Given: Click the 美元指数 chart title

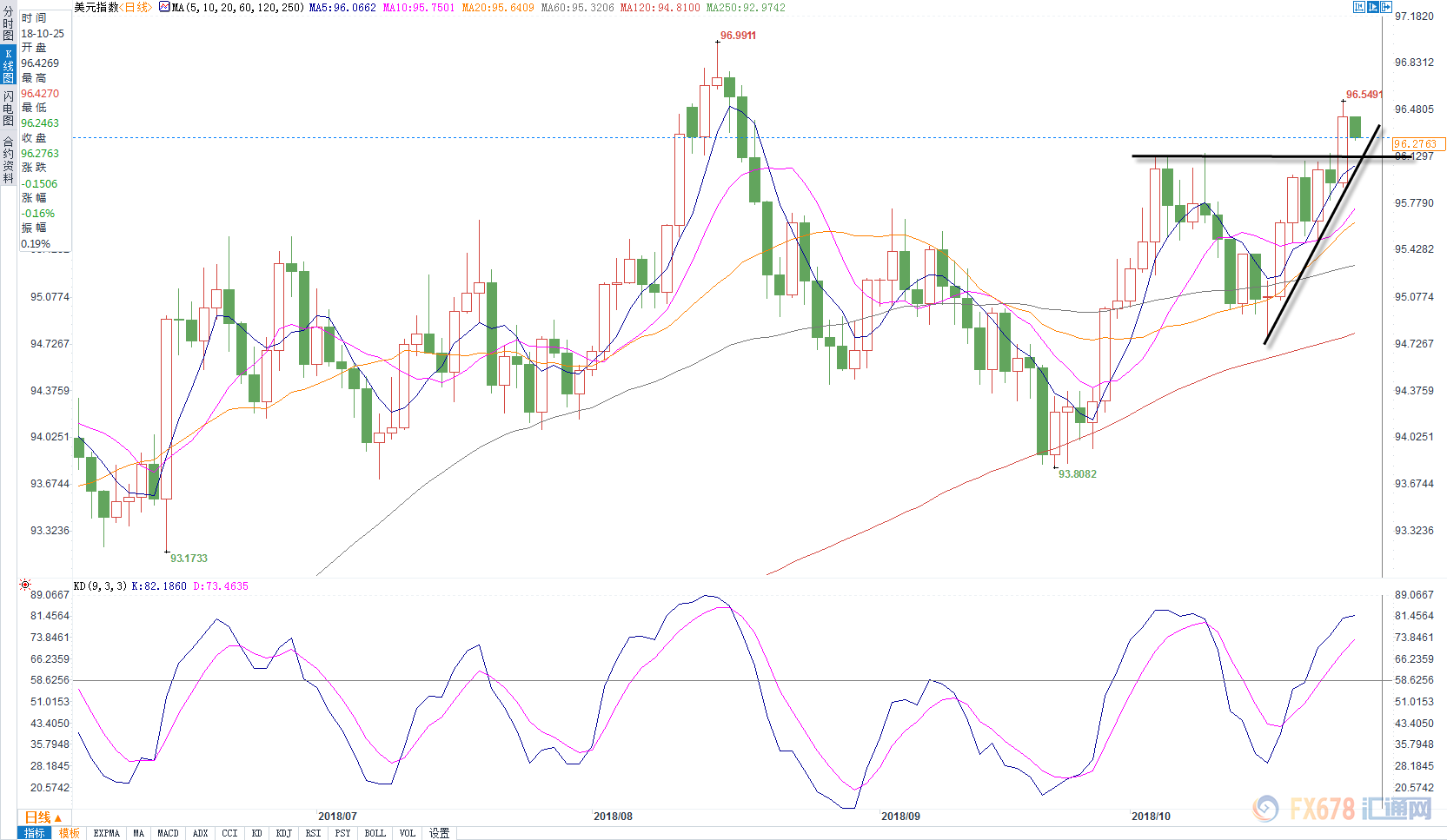Looking at the screenshot, I should pyautogui.click(x=96, y=7).
